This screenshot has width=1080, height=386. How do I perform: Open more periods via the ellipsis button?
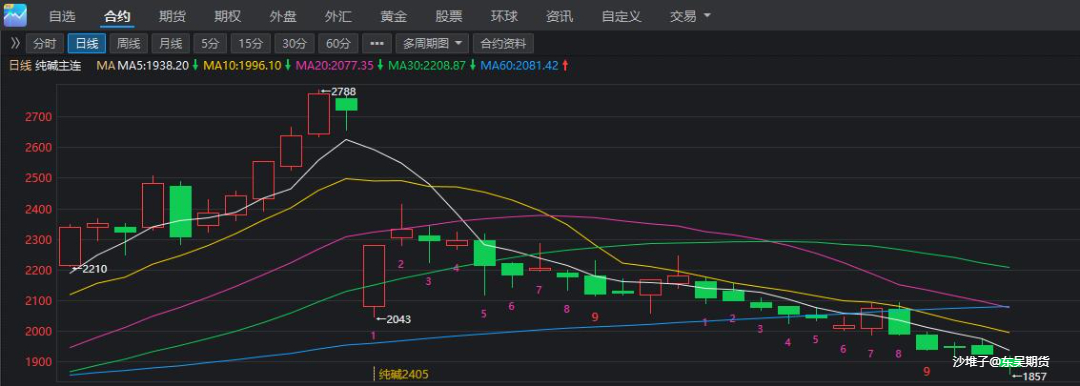pos(377,43)
